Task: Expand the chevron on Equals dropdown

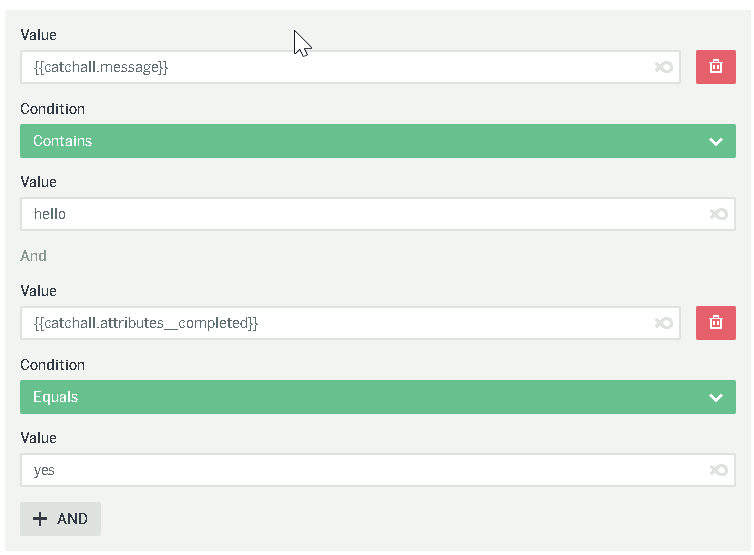Action: 716,397
